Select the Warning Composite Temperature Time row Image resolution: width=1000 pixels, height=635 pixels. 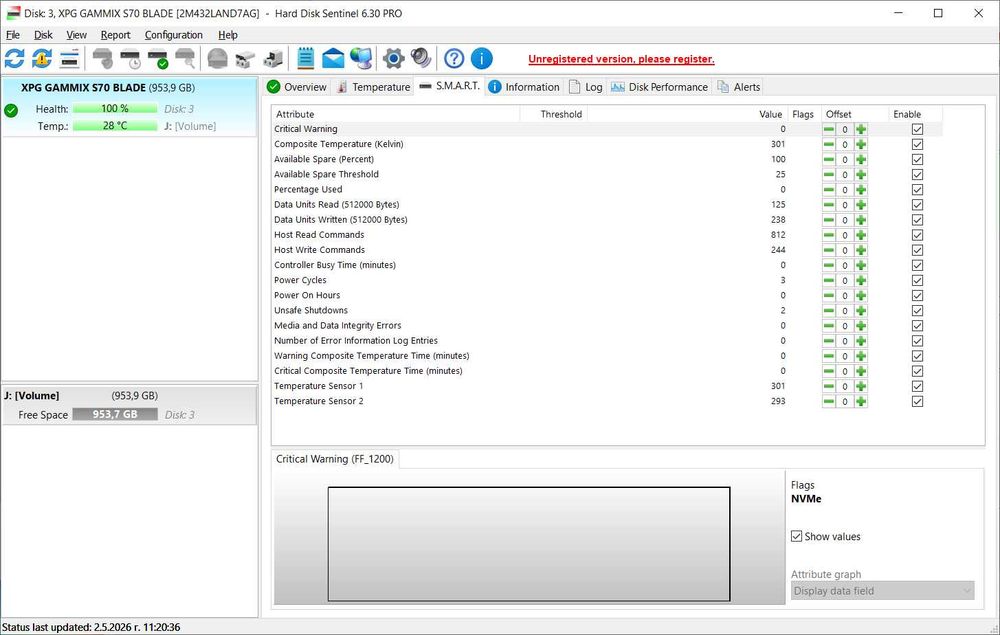[x=607, y=356]
